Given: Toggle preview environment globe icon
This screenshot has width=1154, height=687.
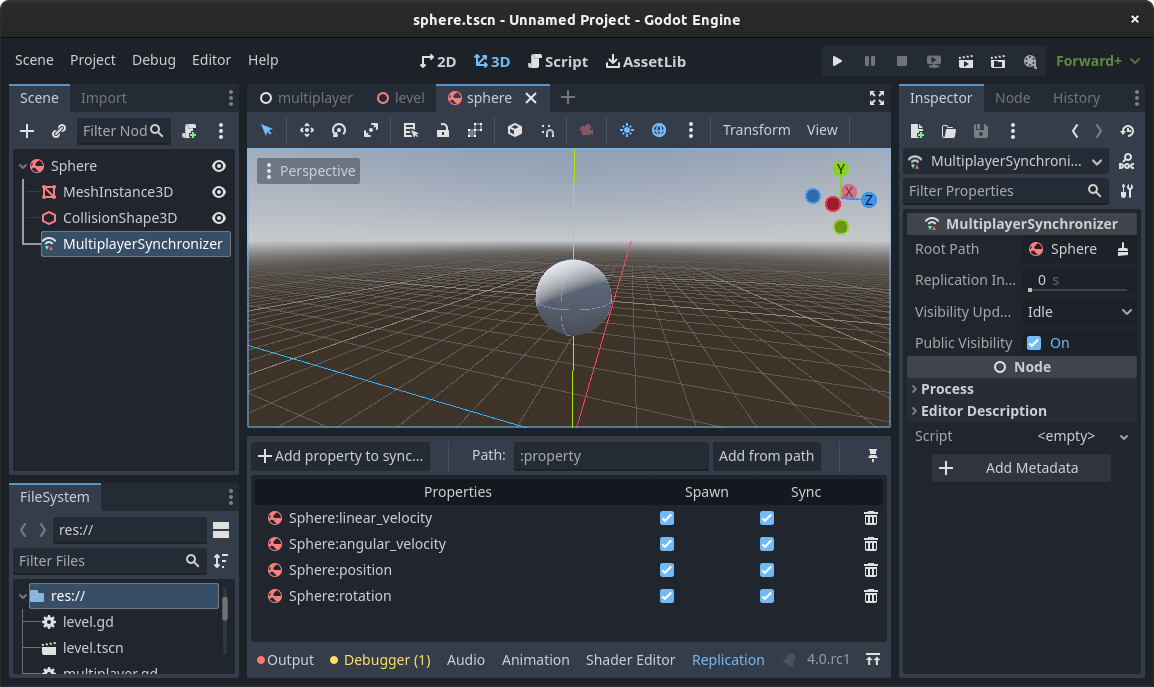Looking at the screenshot, I should coord(659,130).
